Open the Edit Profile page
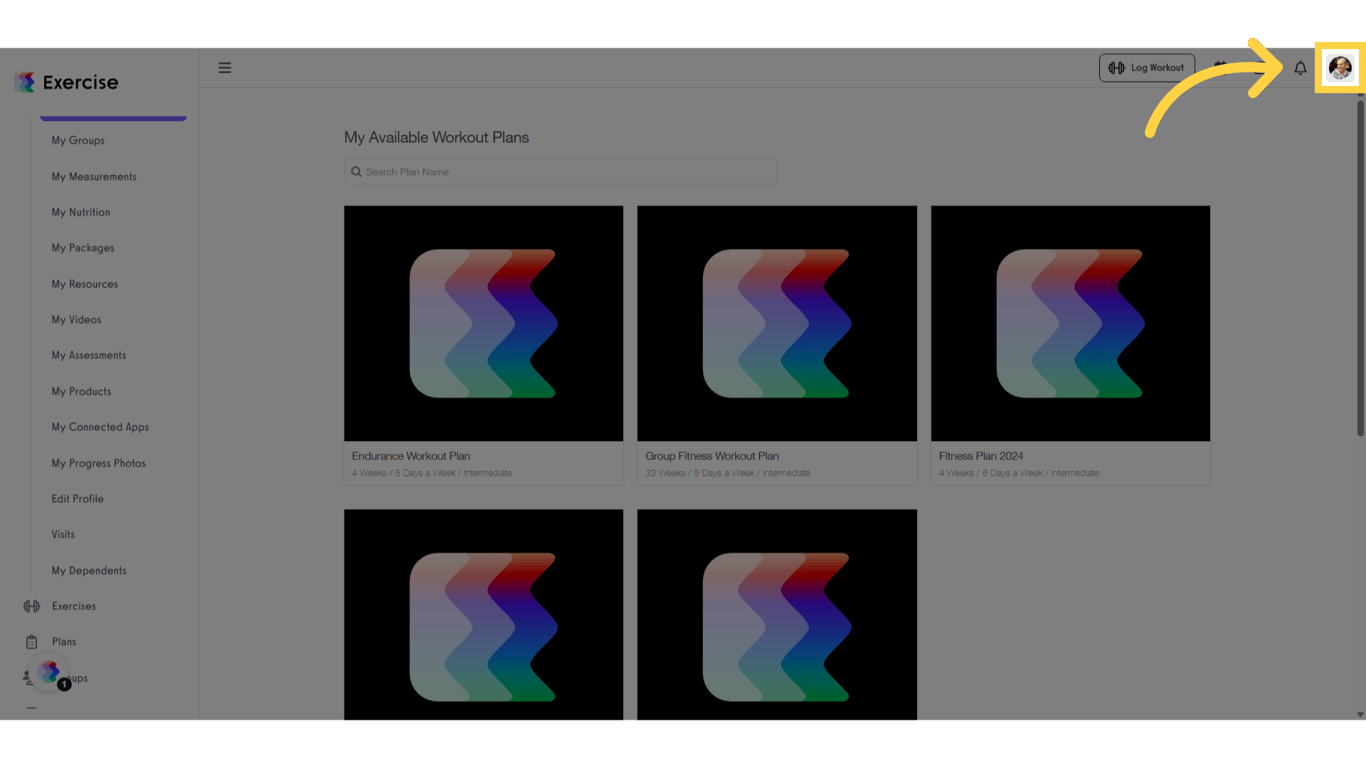The height and width of the screenshot is (768, 1366). [78, 499]
